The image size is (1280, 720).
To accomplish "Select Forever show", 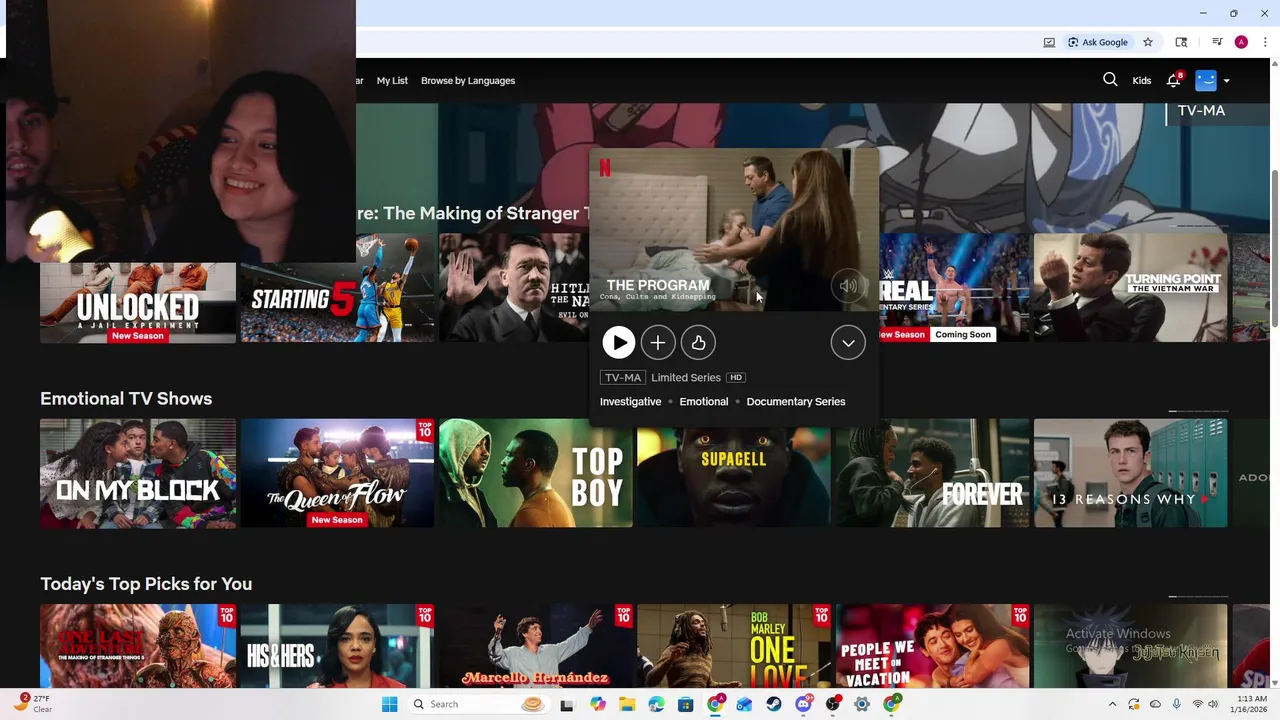I will point(932,473).
